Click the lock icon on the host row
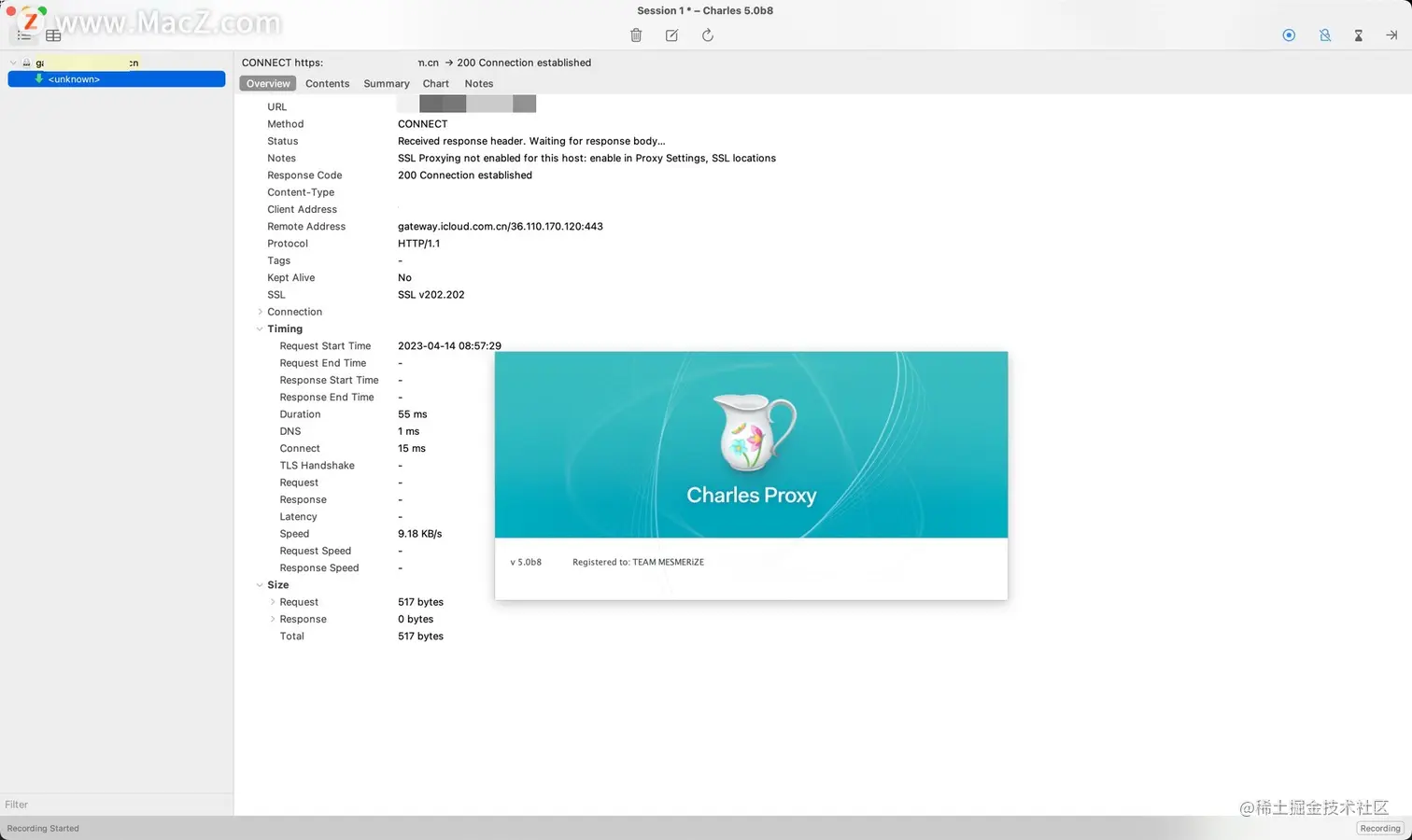 coord(26,63)
